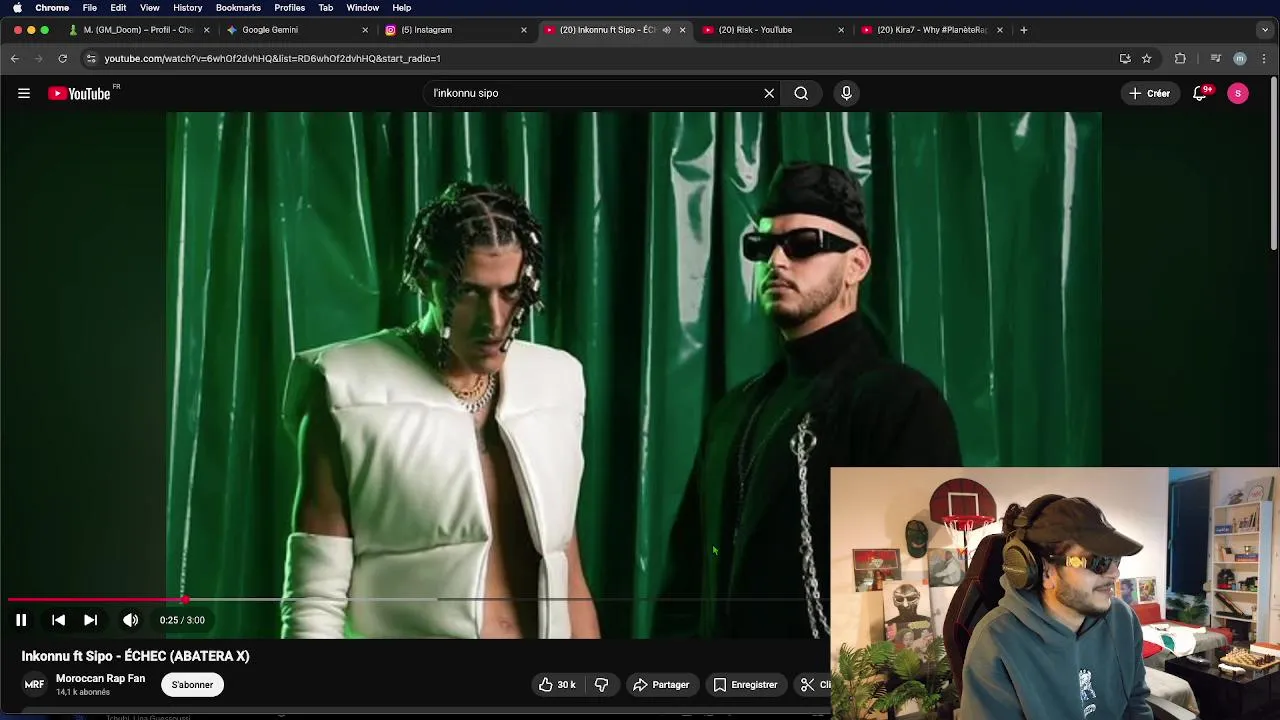Reload the page in Chrome
This screenshot has height=720, width=1280.
tap(62, 59)
